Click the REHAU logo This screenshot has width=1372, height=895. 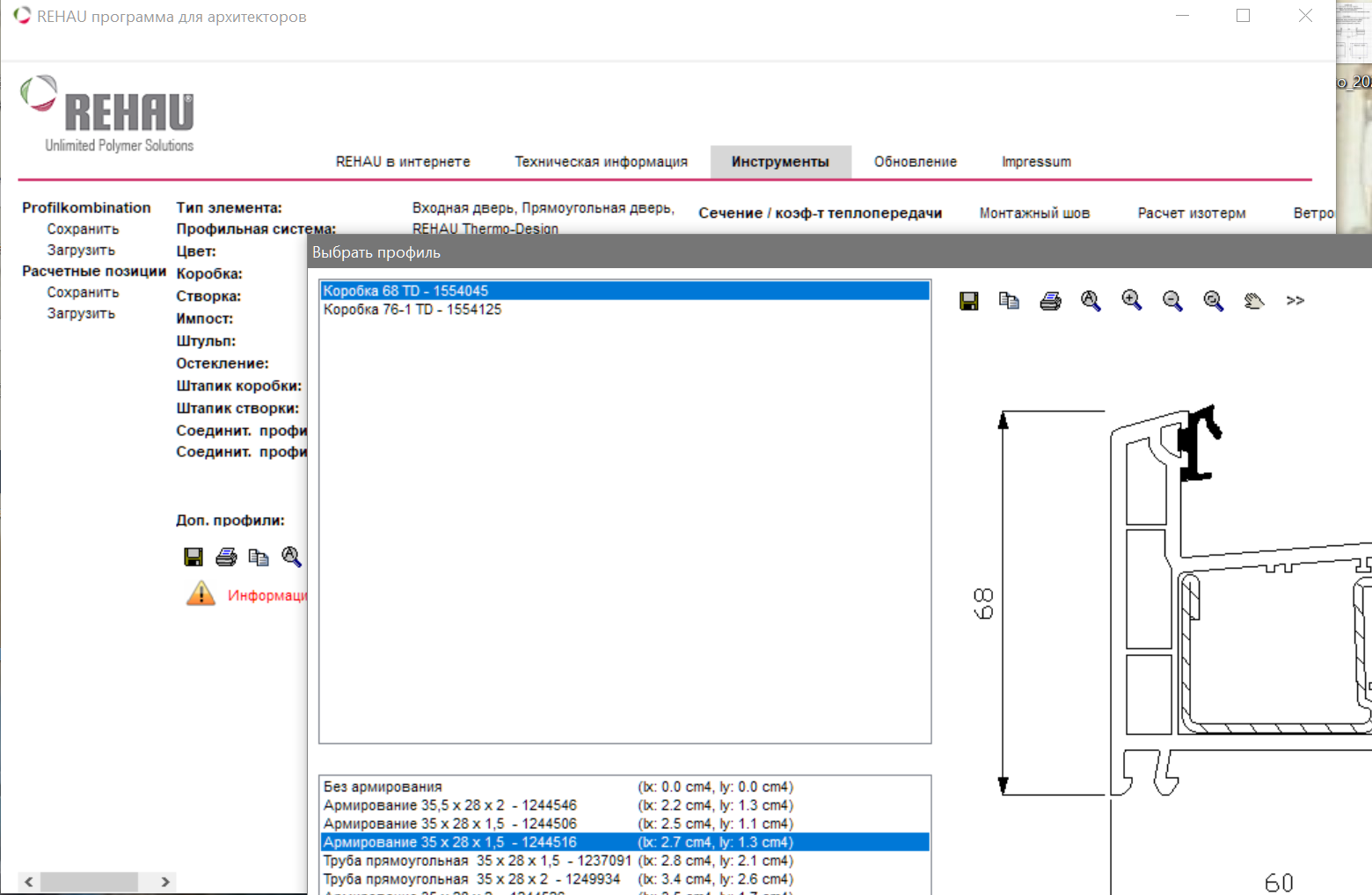107,113
